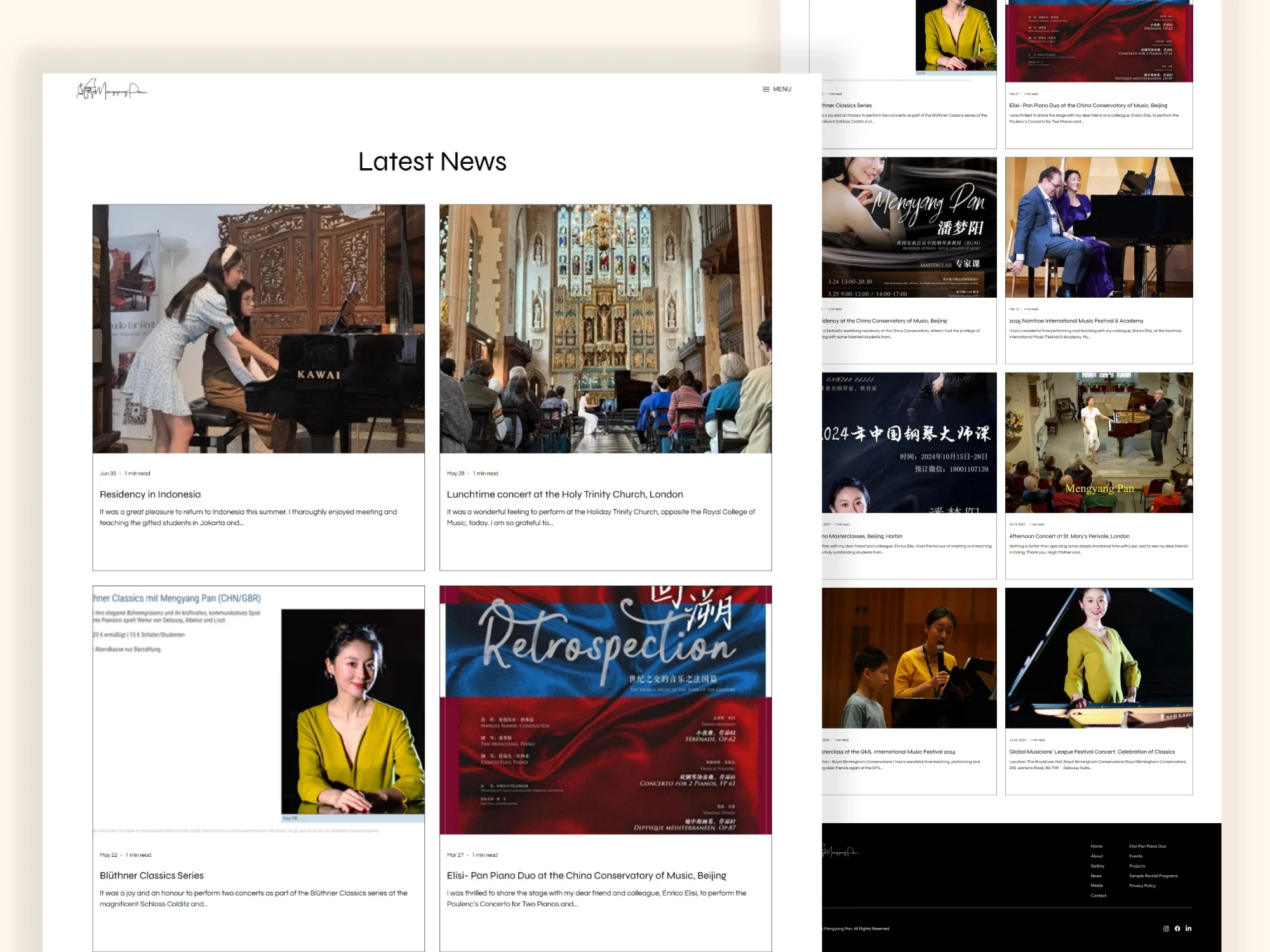Open the 2025 Namhae International Music Festival title
Viewport: 1270px width, 952px height.
pos(1076,321)
